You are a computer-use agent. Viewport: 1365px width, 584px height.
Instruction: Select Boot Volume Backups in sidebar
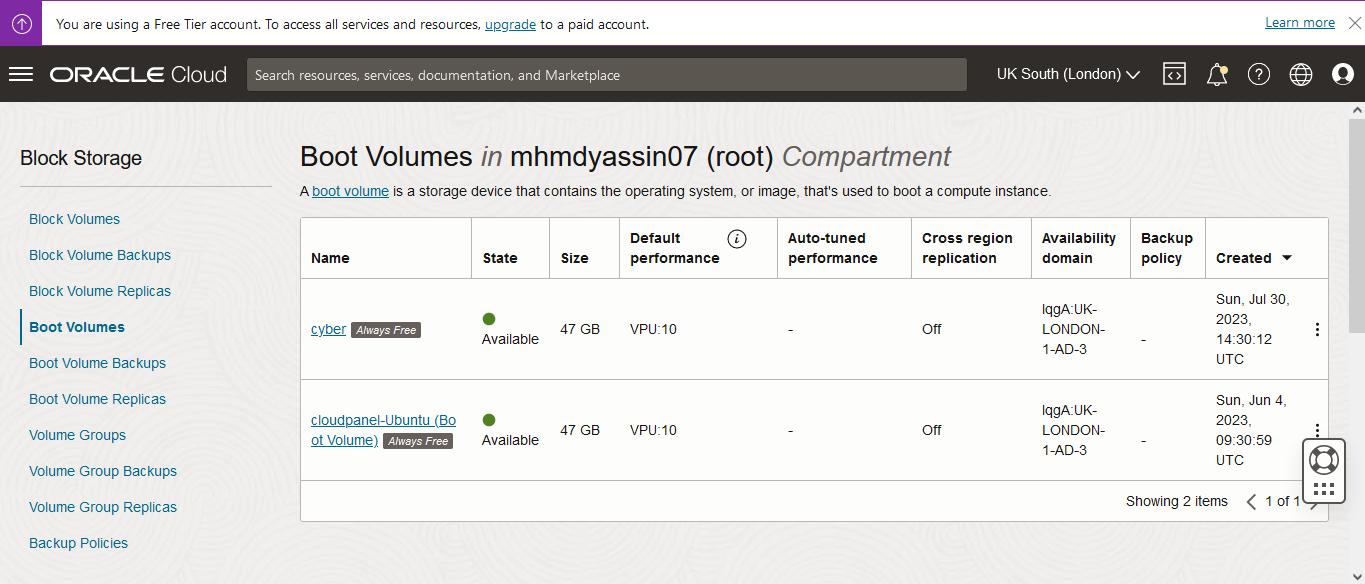(x=97, y=363)
